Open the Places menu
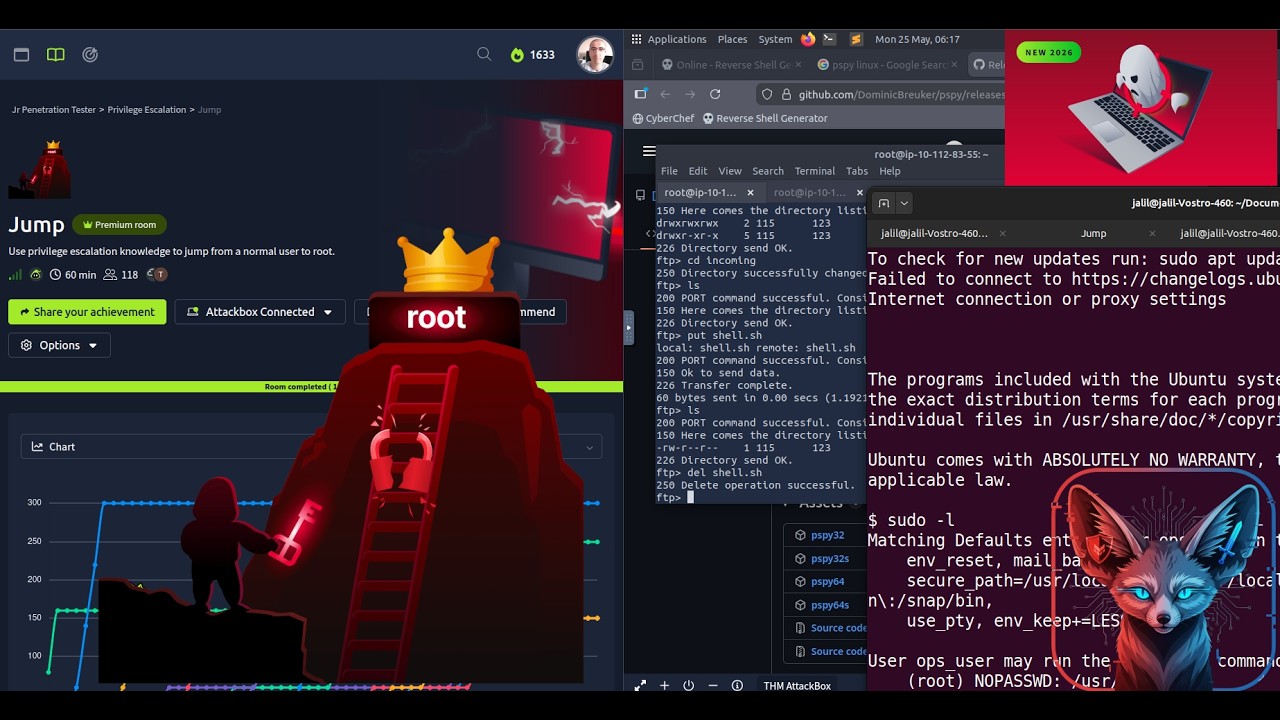Viewport: 1280px width, 720px height. [732, 39]
